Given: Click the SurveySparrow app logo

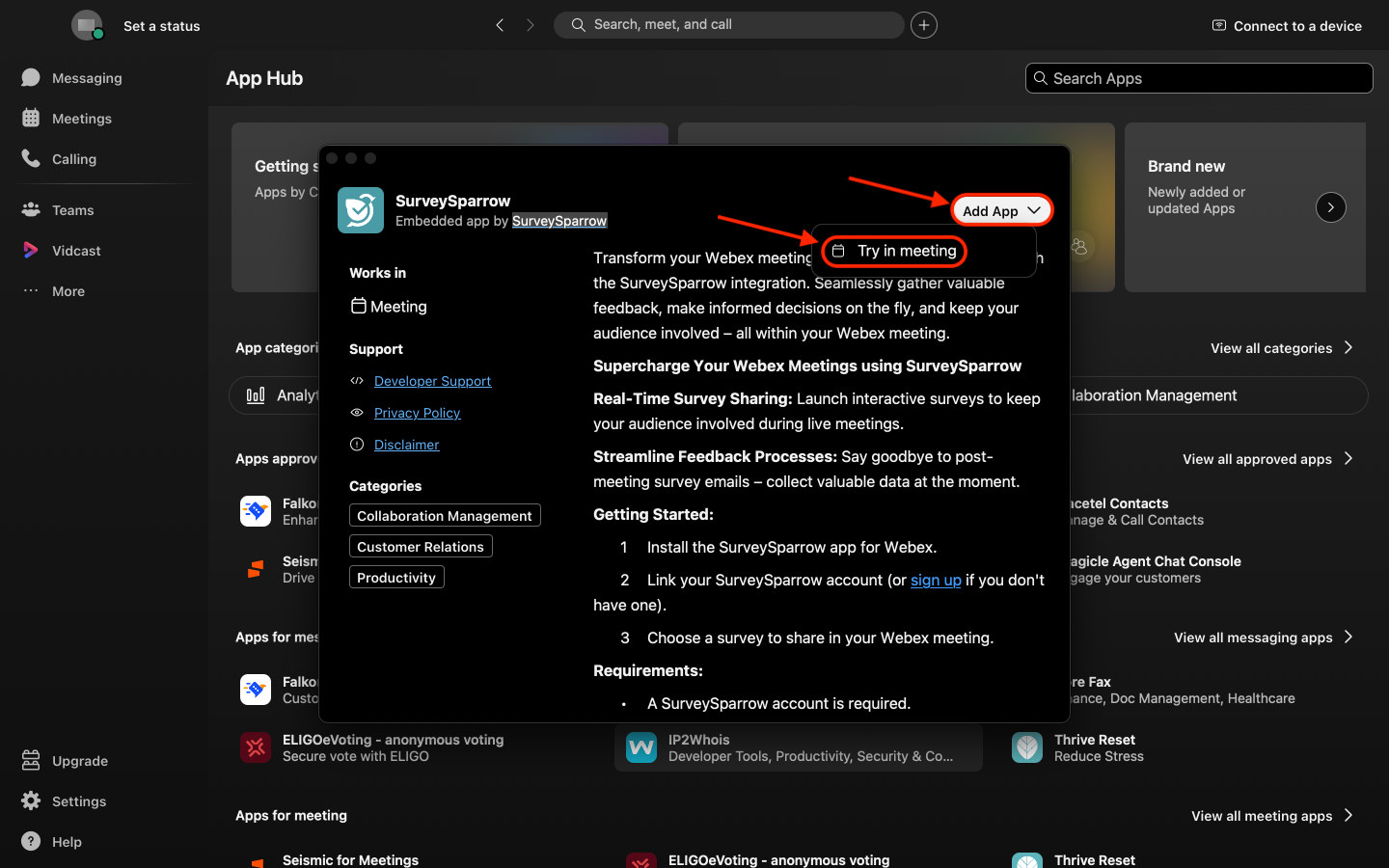Looking at the screenshot, I should (361, 210).
